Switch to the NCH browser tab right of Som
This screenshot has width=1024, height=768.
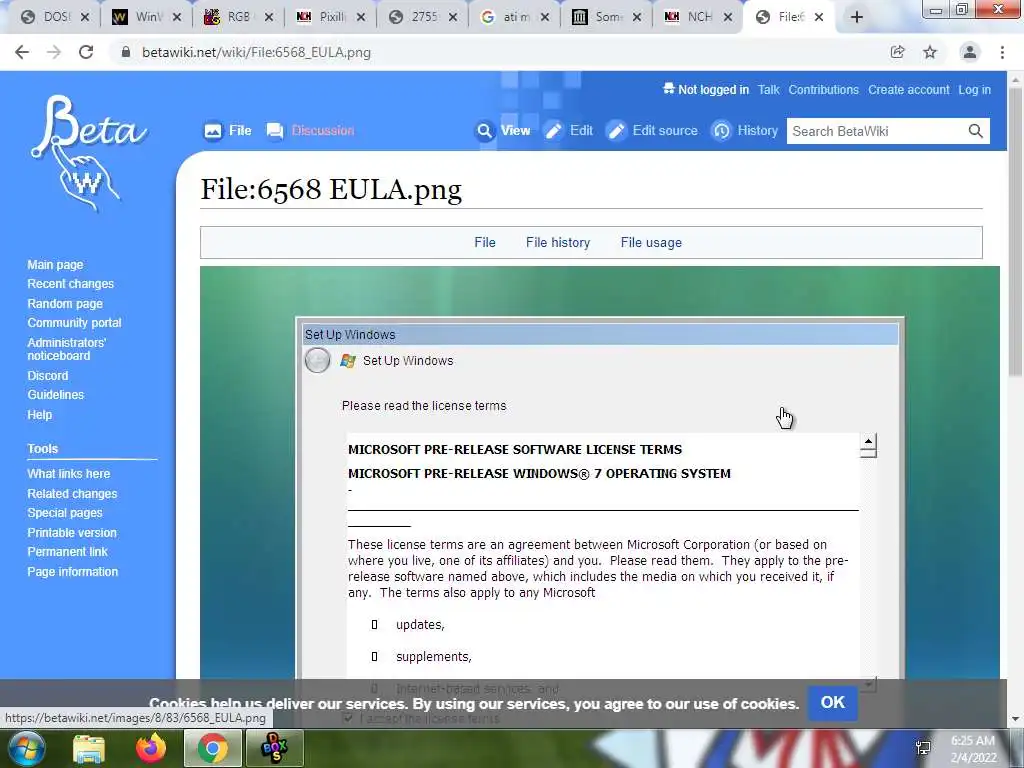click(697, 17)
